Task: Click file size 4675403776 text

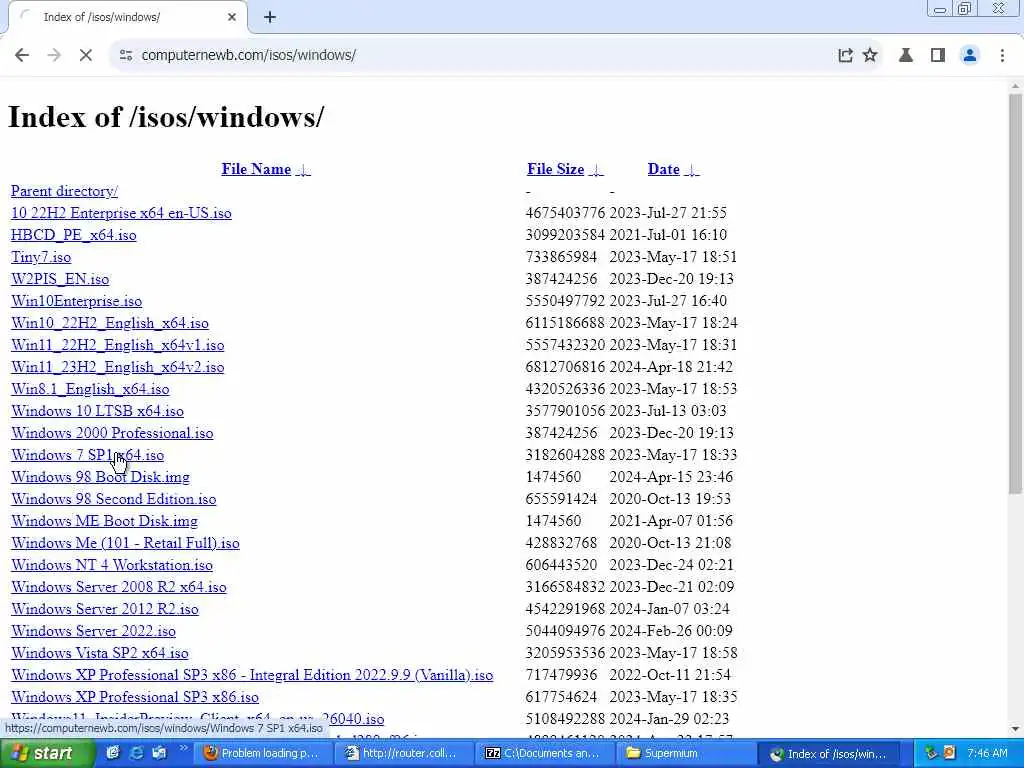Action: [x=565, y=214]
